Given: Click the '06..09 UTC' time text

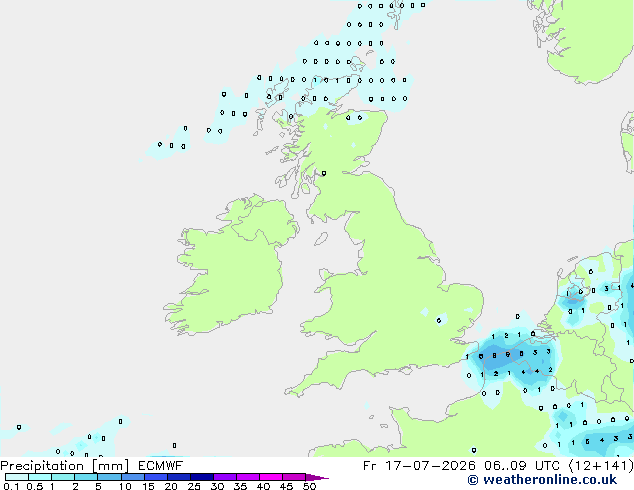Looking at the screenshot, I should tap(522, 466).
